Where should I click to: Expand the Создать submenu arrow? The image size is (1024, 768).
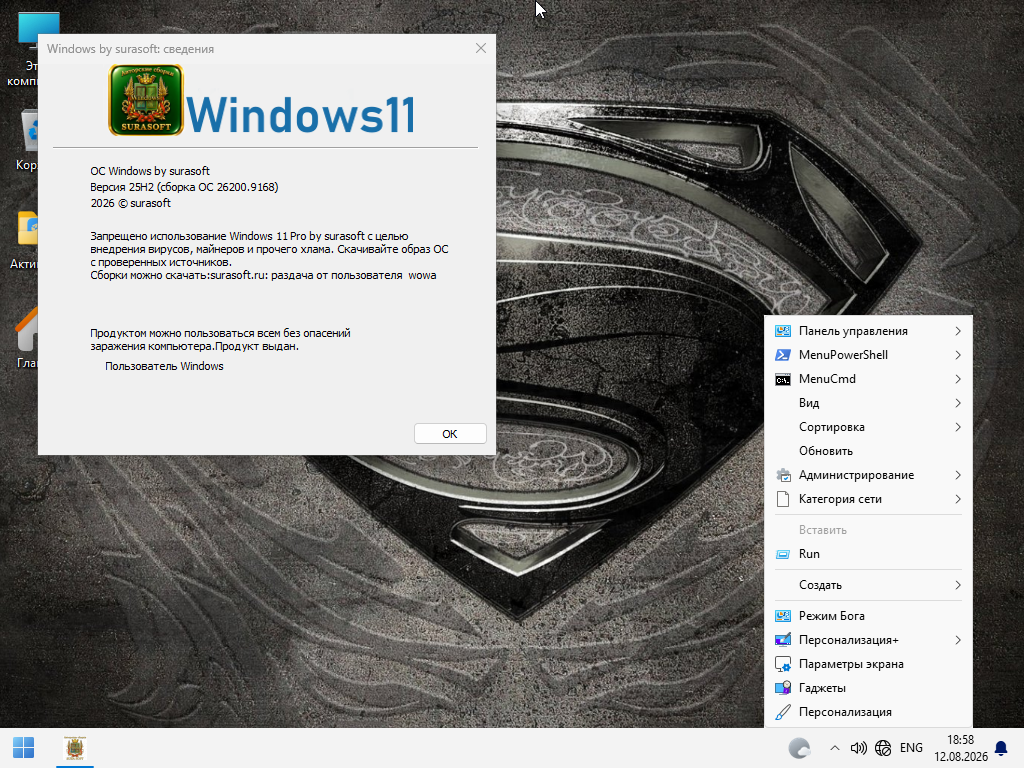coord(957,585)
